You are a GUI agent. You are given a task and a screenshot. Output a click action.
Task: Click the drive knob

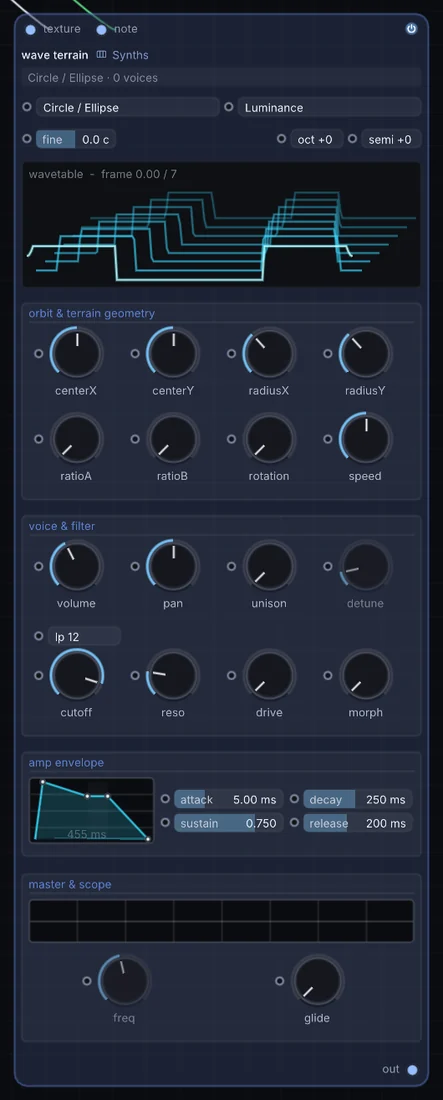[269, 676]
